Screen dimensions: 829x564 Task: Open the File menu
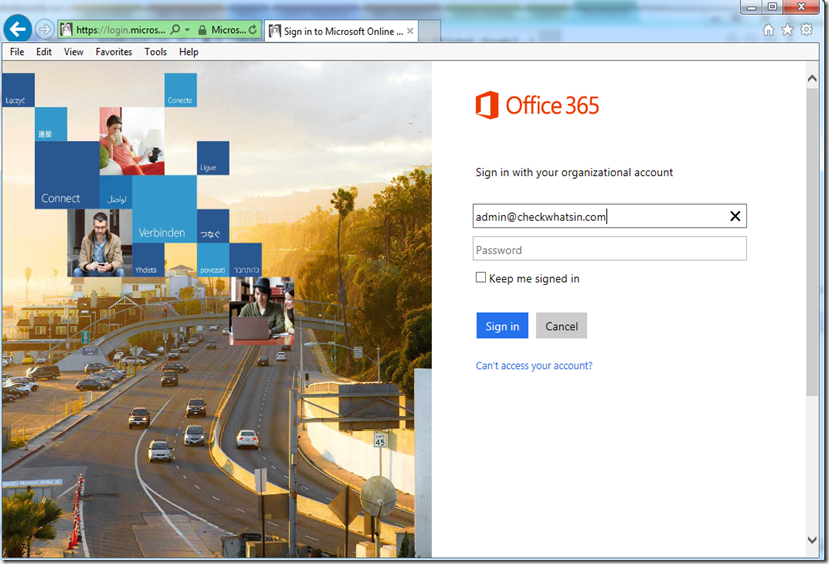(17, 52)
